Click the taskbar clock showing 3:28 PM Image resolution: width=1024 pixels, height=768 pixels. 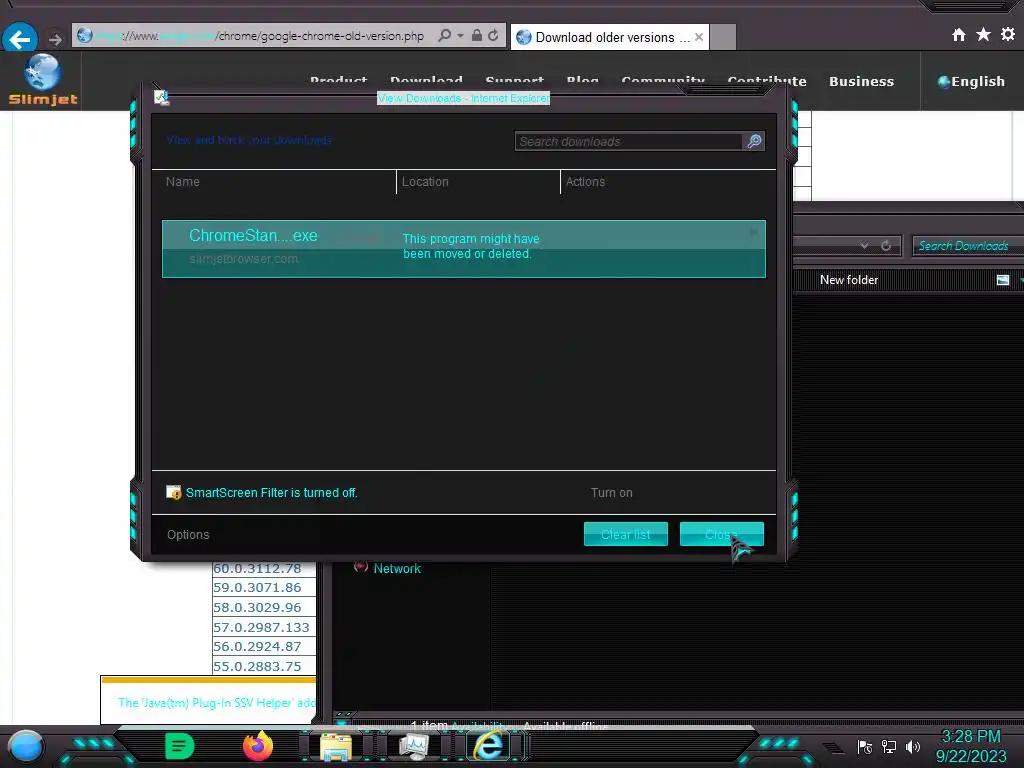[971, 746]
